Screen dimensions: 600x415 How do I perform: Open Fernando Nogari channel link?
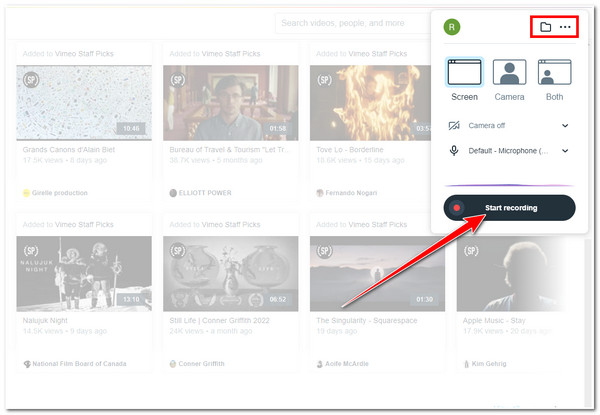[351, 193]
